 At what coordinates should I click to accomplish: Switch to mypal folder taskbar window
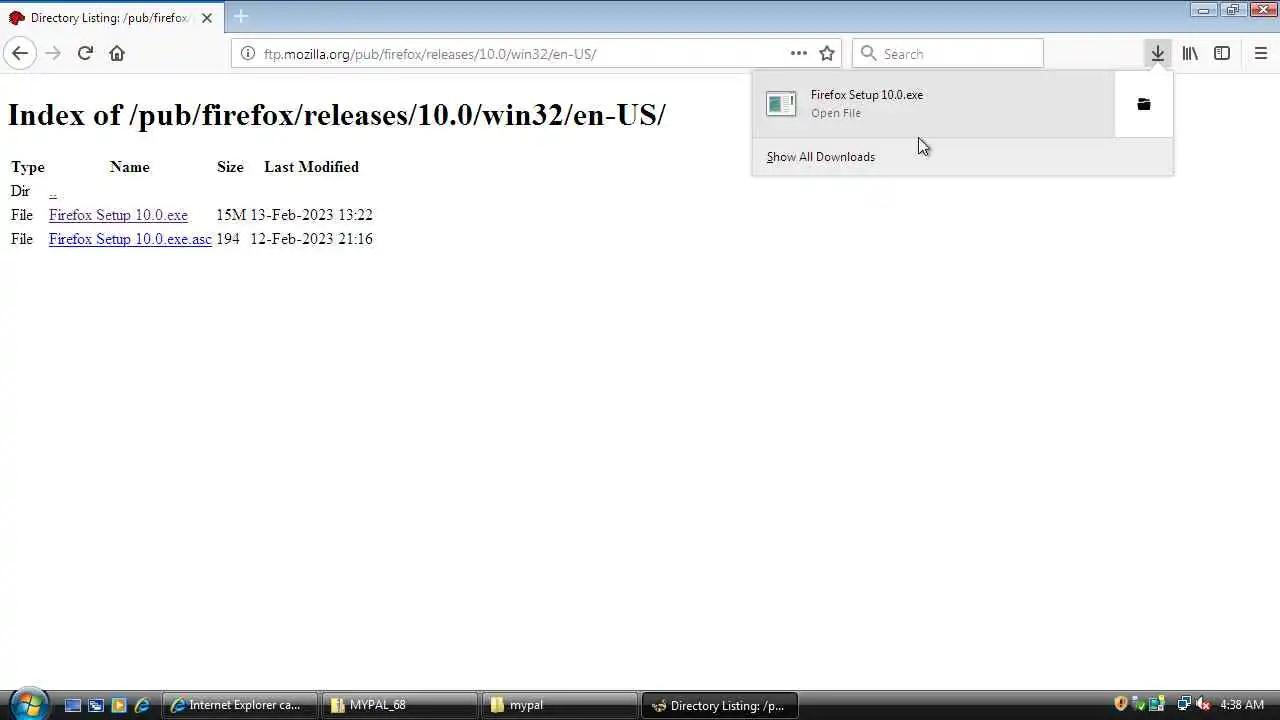point(560,705)
